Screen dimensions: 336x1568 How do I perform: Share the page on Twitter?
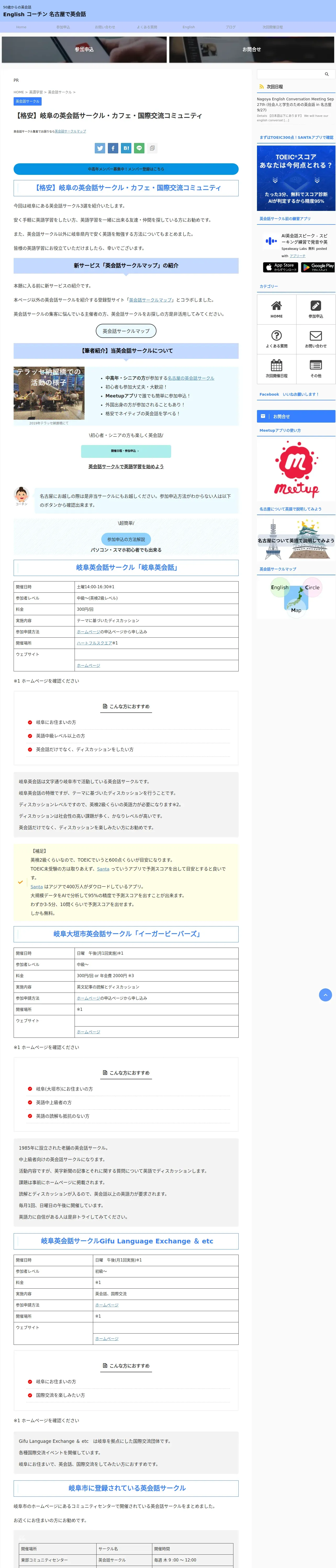pyautogui.click(x=100, y=148)
